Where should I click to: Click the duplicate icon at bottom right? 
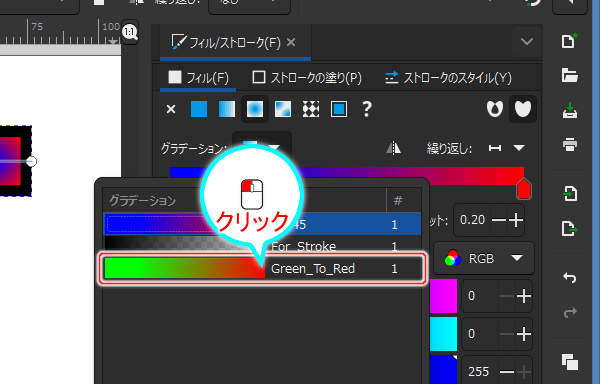[570, 362]
